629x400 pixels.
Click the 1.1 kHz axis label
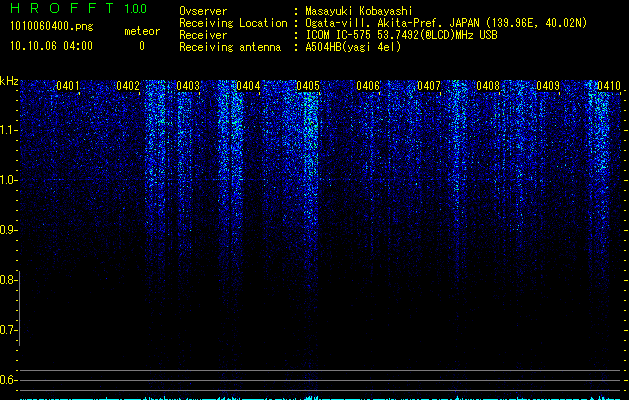9,130
